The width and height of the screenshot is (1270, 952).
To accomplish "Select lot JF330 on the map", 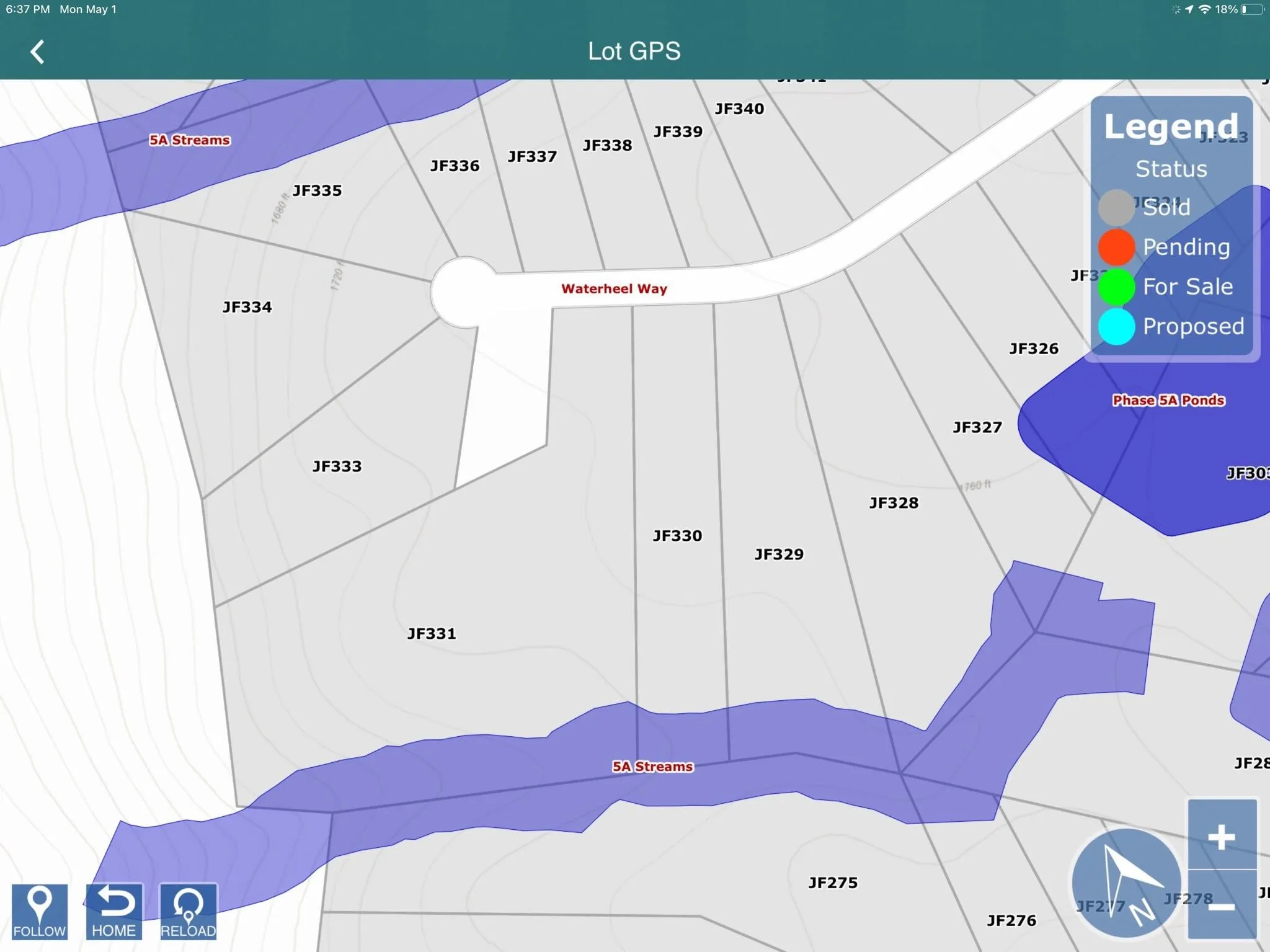I will click(677, 535).
